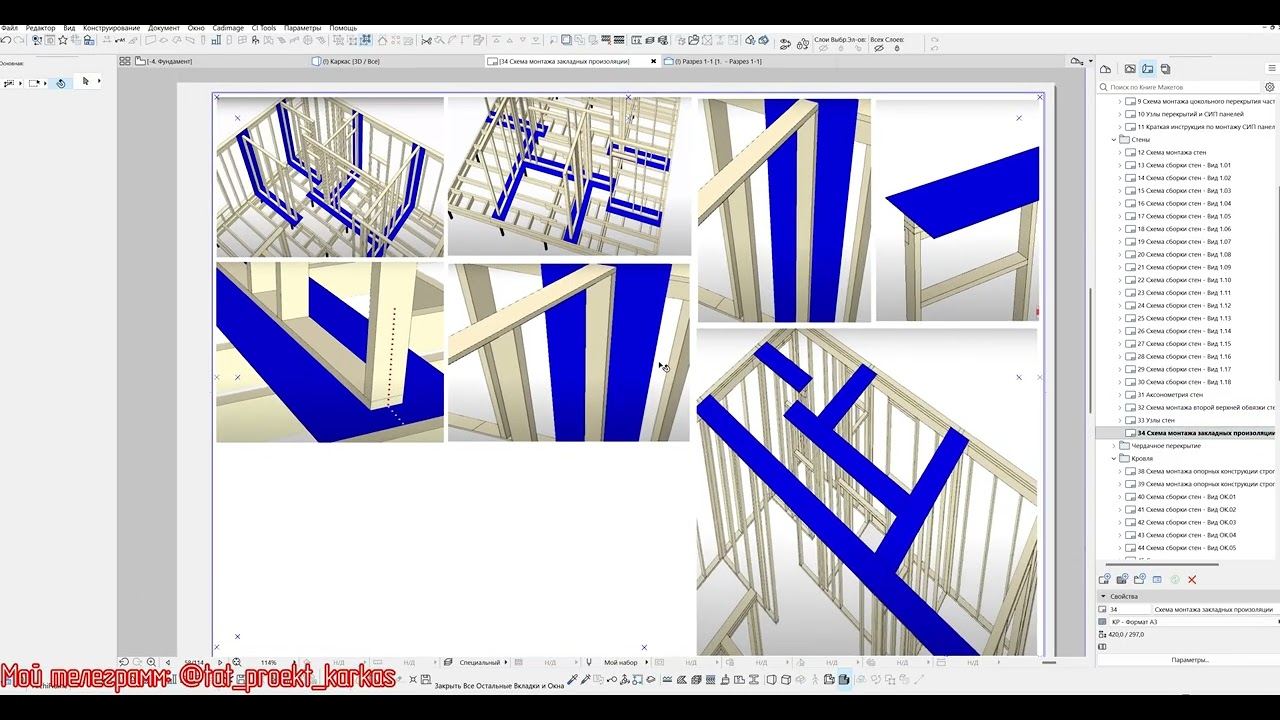
Task: Click the Save icon in bottom toolbar
Action: coord(425,680)
